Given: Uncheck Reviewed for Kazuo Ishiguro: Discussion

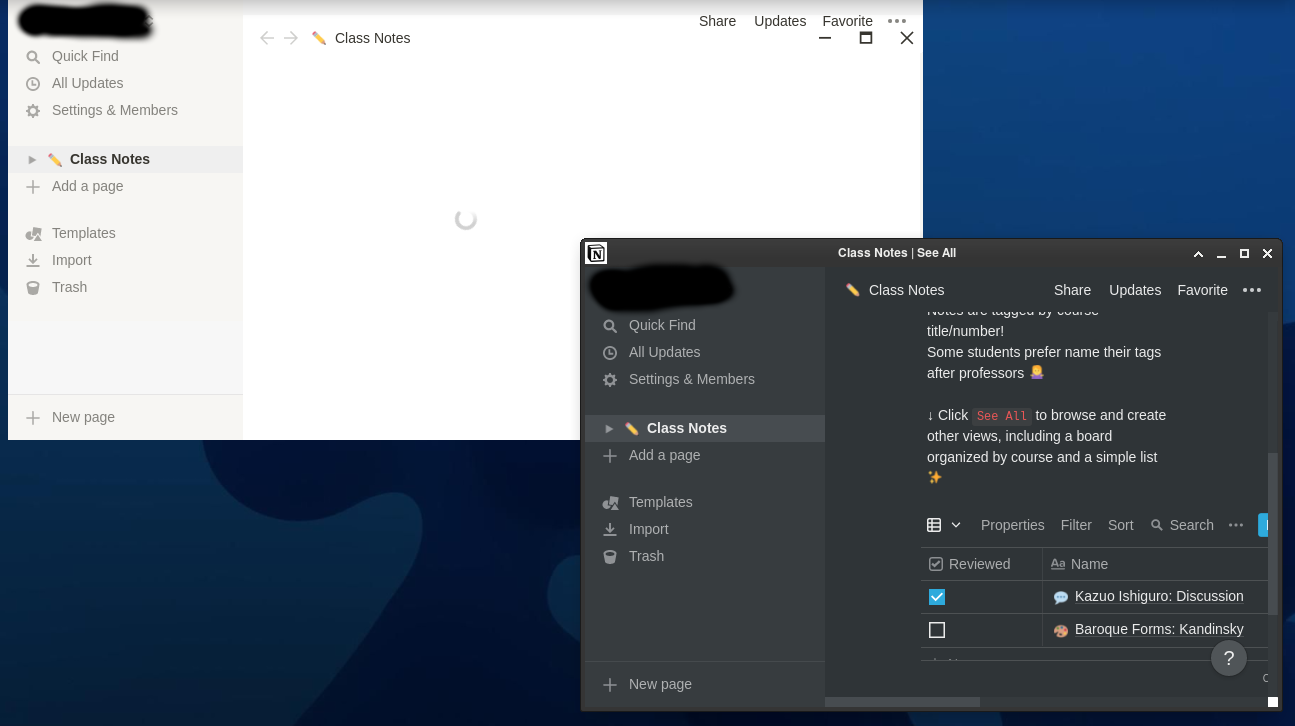Looking at the screenshot, I should pos(937,596).
